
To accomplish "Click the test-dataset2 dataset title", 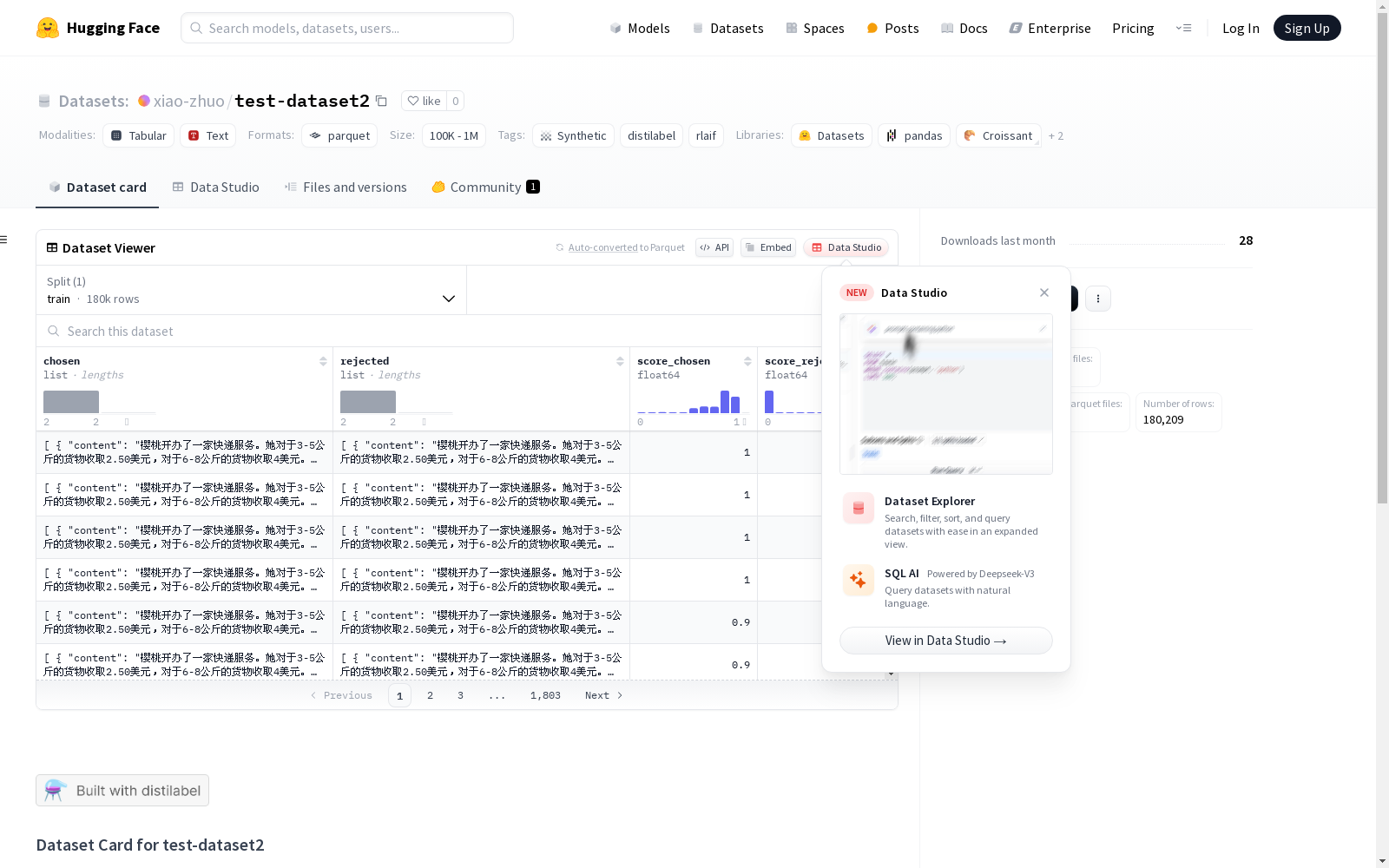I will coord(302,101).
